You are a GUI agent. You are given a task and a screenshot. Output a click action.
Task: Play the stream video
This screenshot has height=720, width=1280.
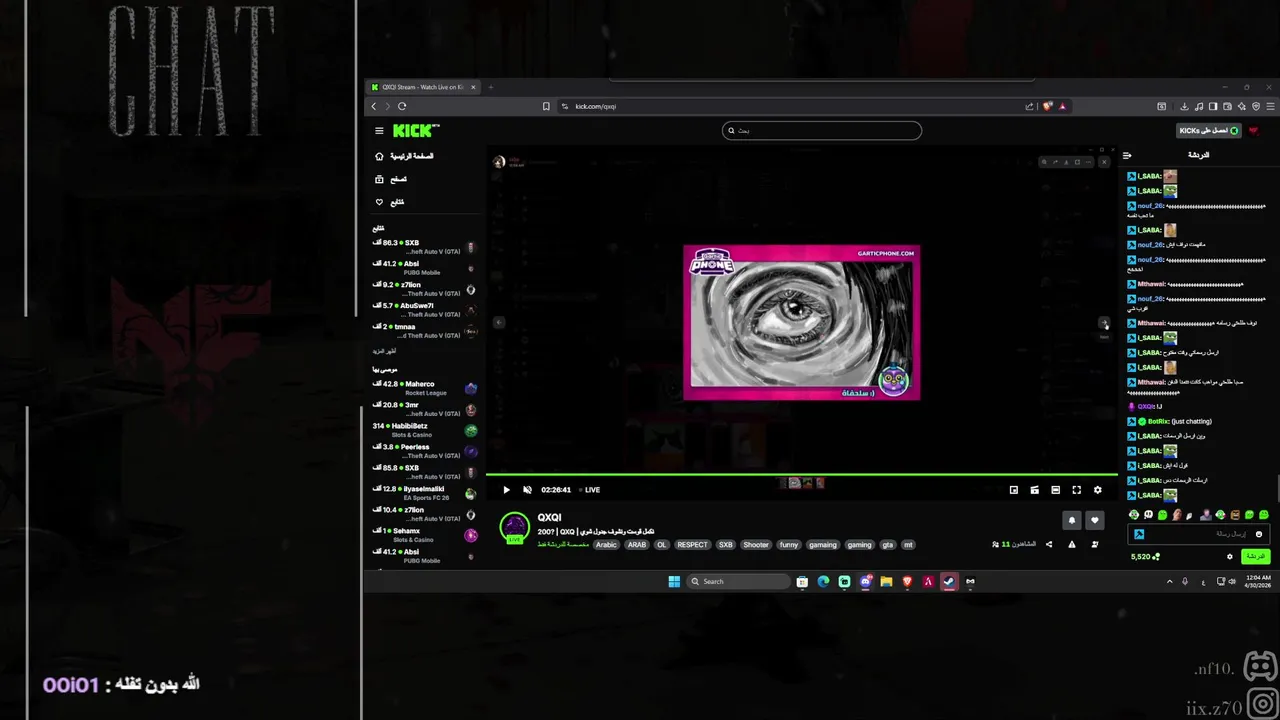click(506, 490)
